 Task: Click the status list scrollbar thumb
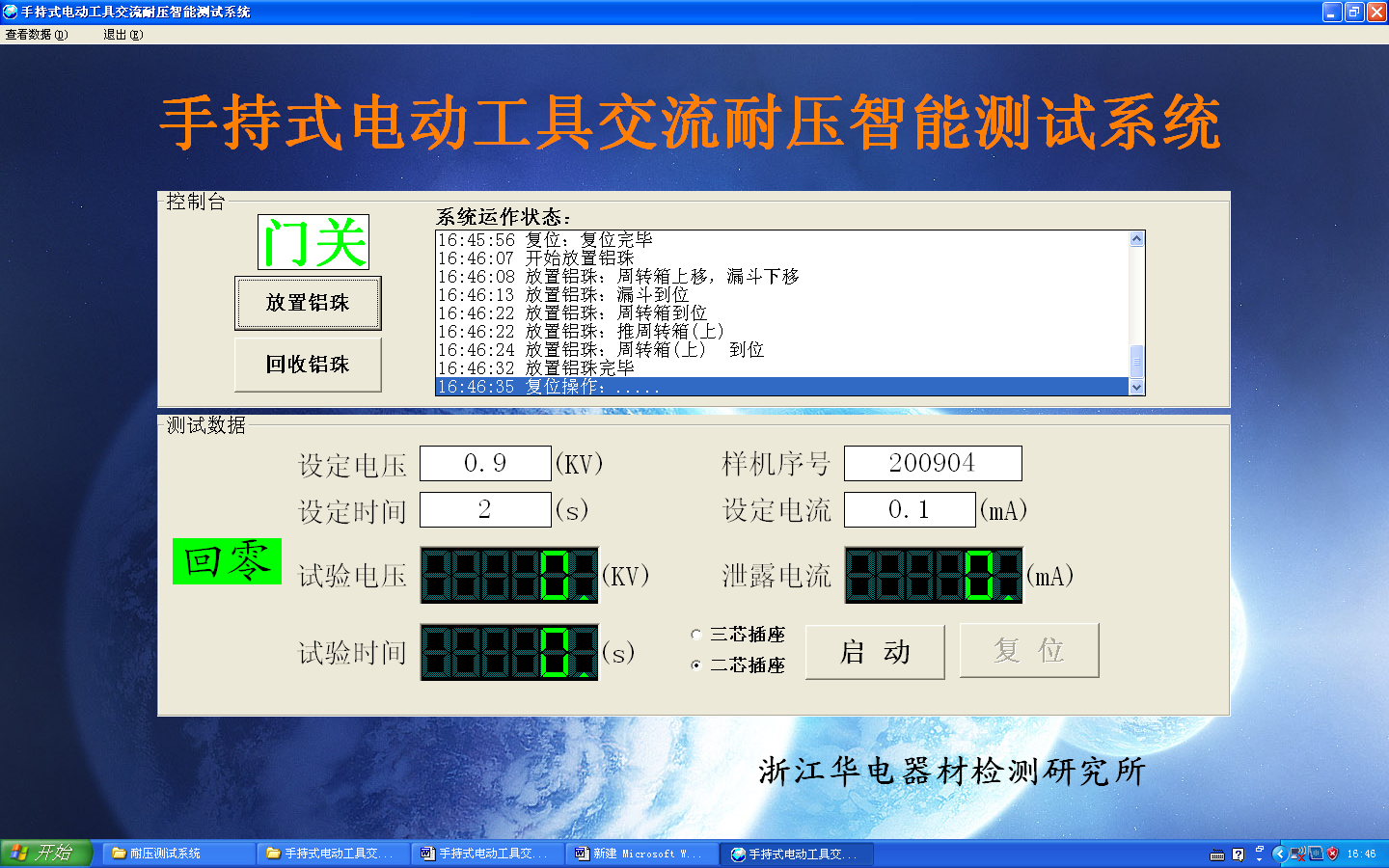1136,362
